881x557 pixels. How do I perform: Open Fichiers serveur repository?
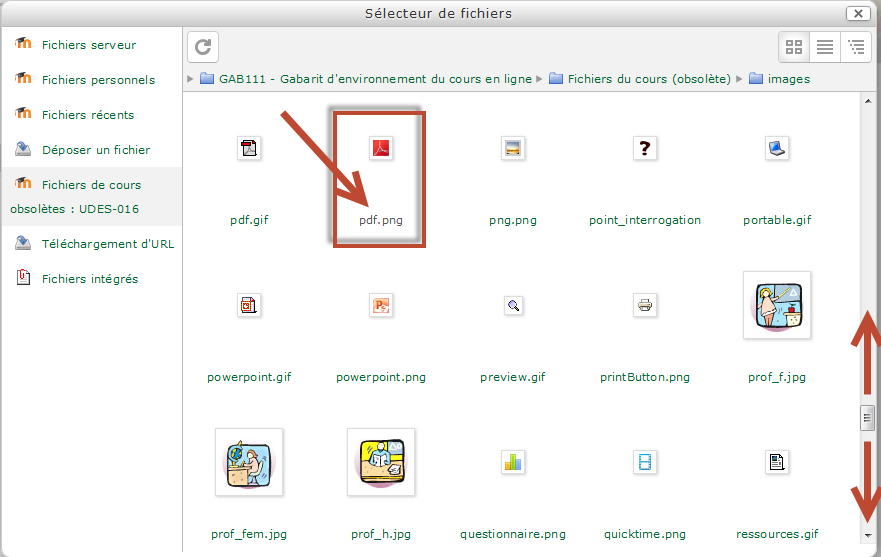[88, 45]
